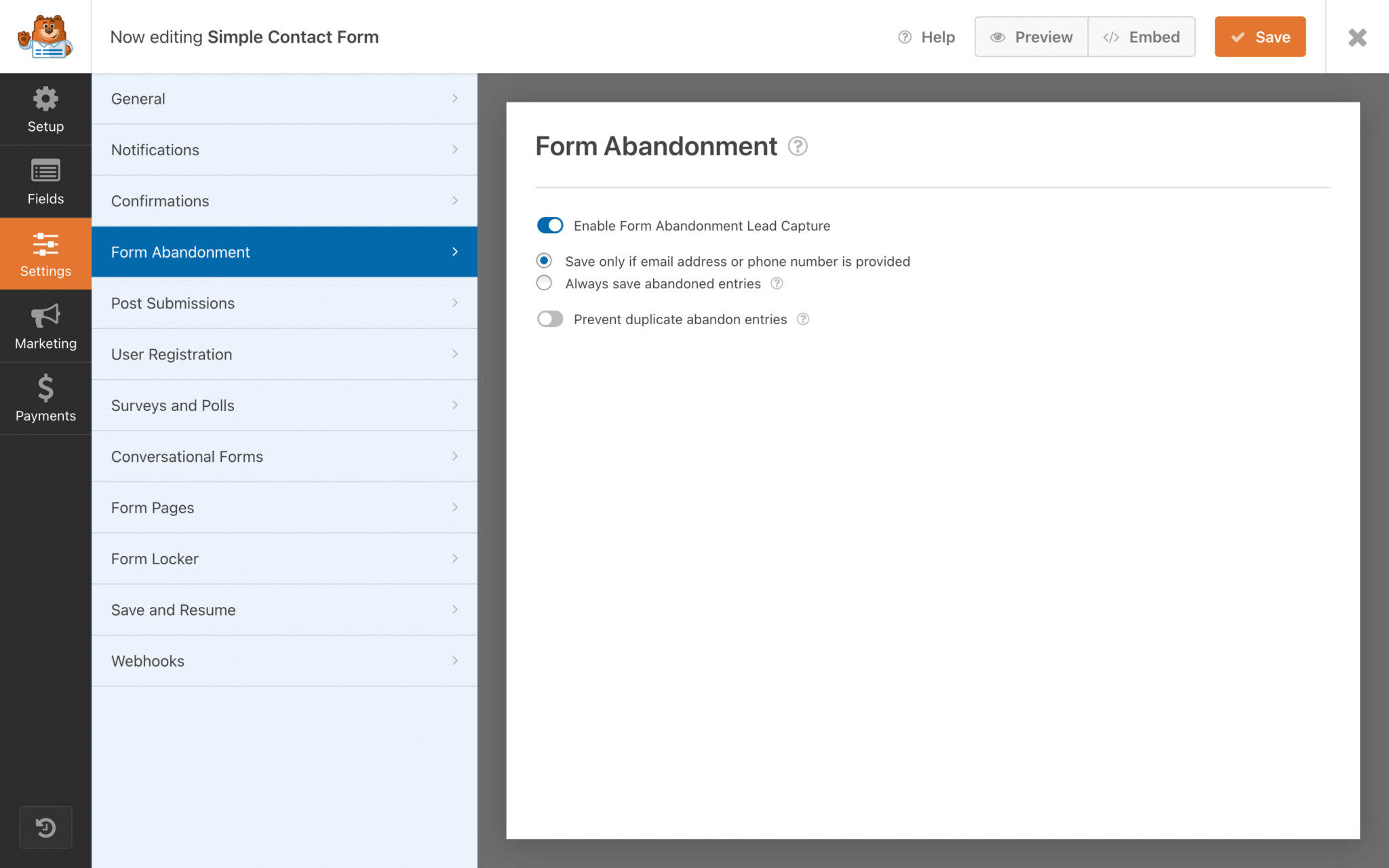Open the Confirmations settings
This screenshot has height=868, width=1389.
(x=284, y=201)
